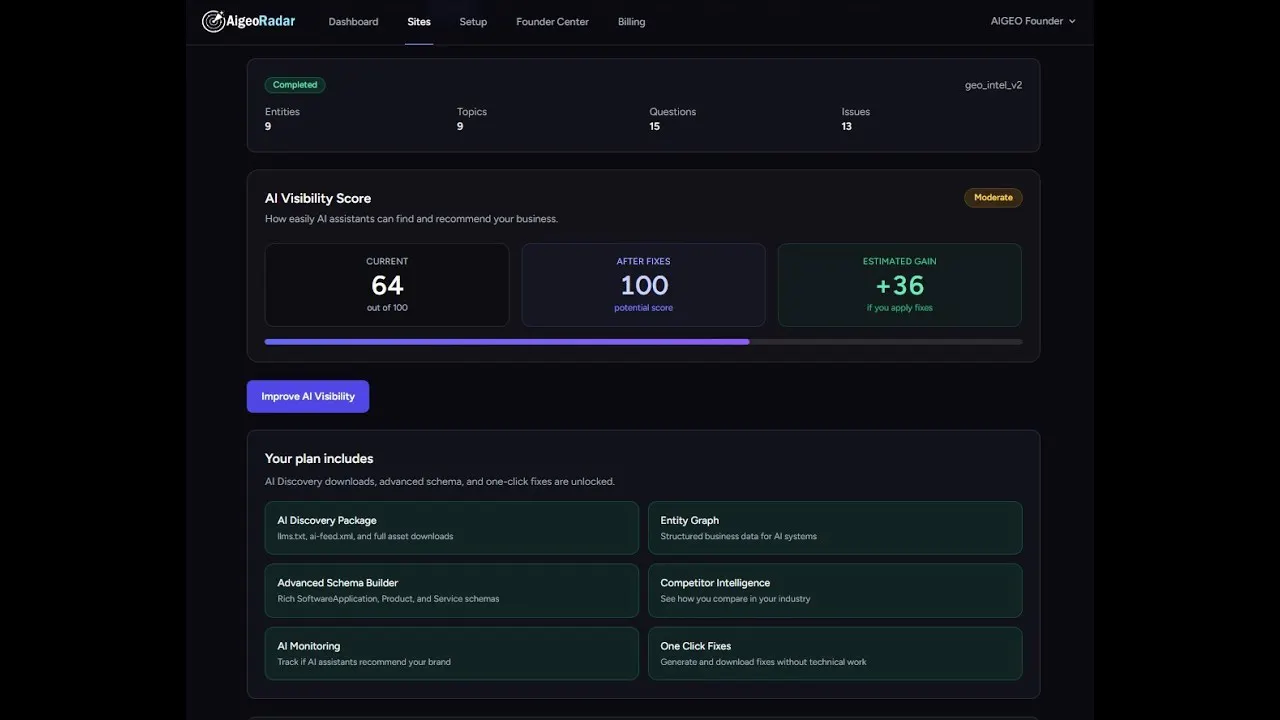
Task: Click the Your plan includes heading
Action: click(x=319, y=458)
